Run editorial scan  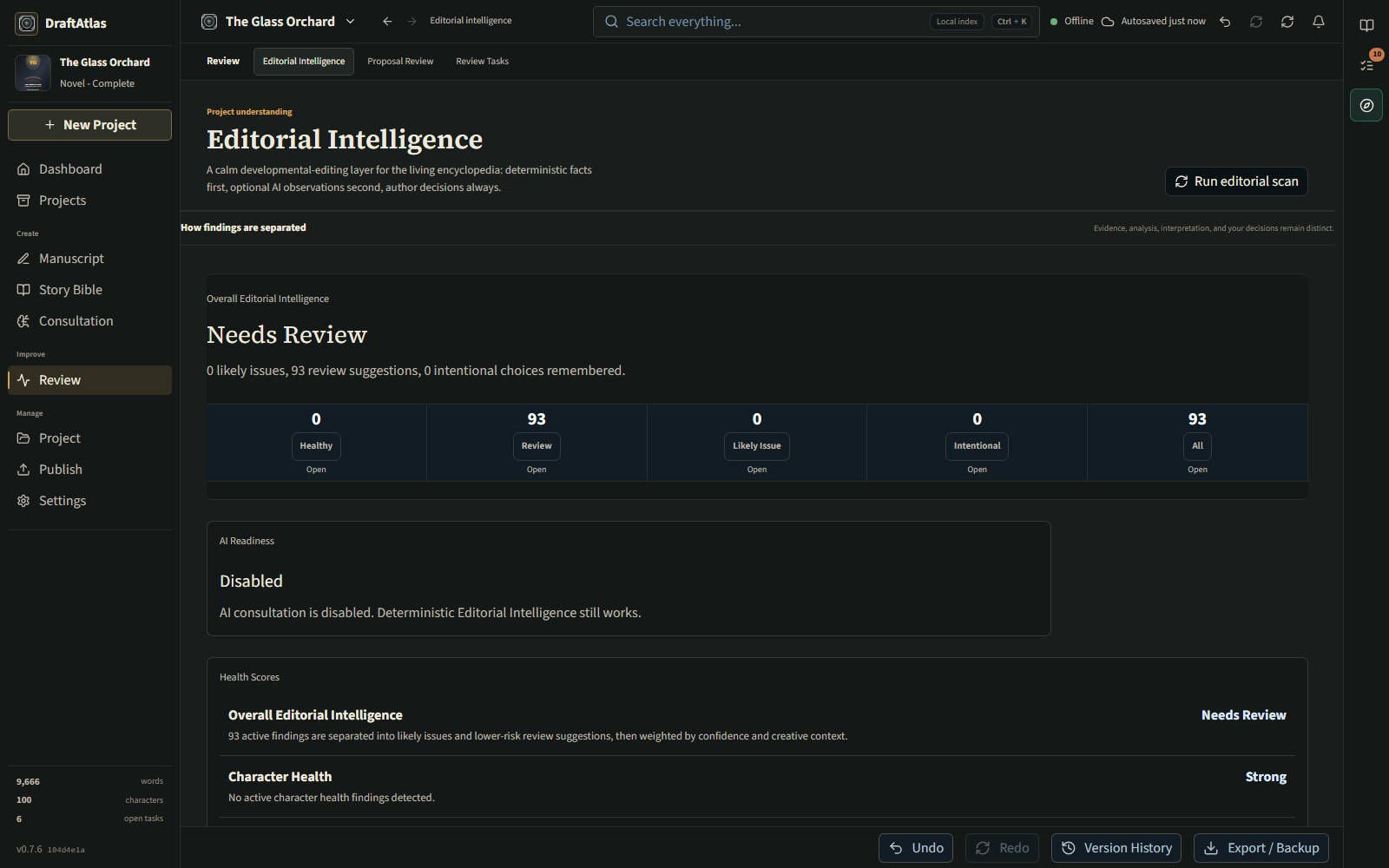1236,181
